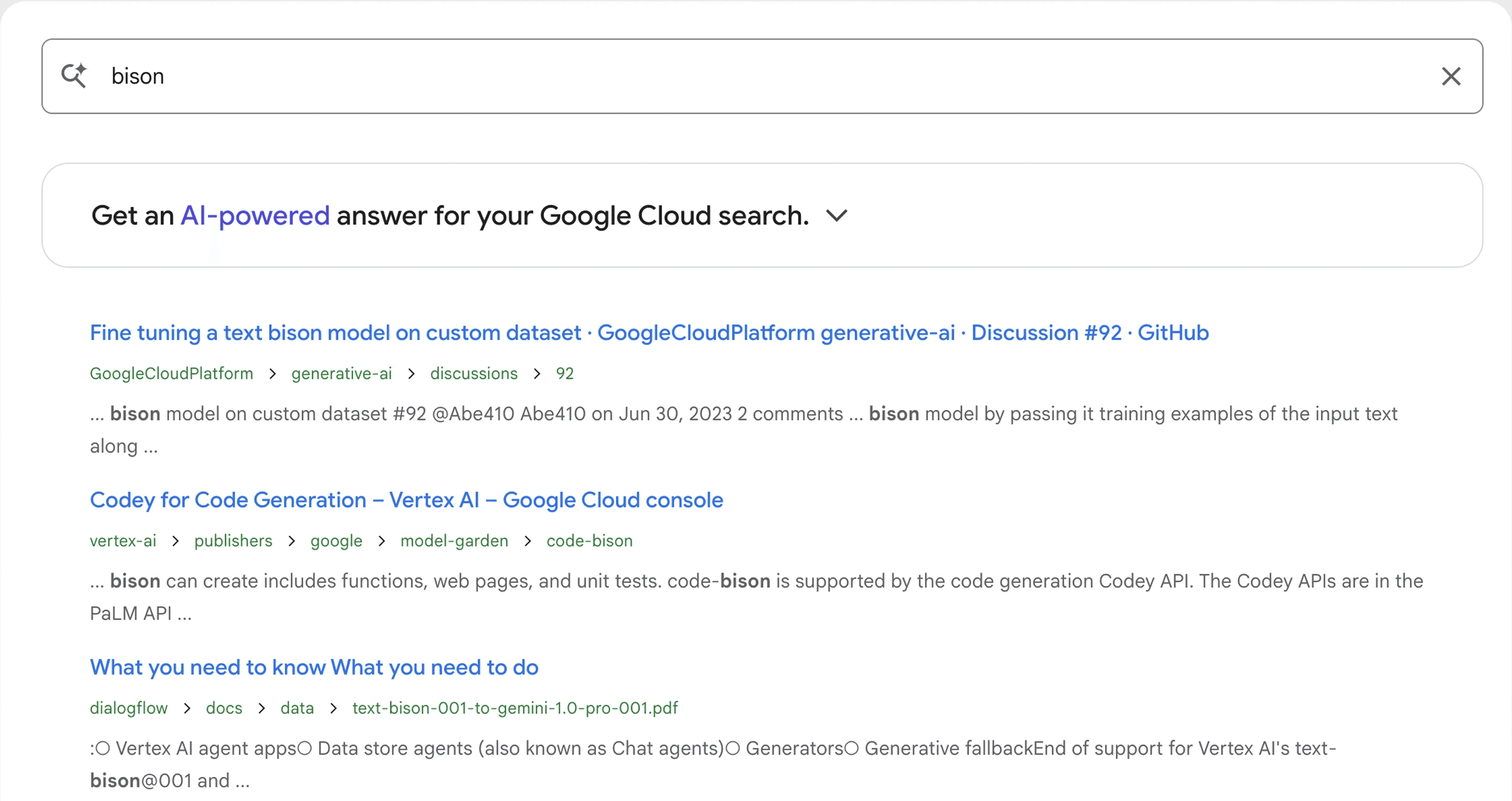Click vertex-ai breadcrumb

click(123, 540)
